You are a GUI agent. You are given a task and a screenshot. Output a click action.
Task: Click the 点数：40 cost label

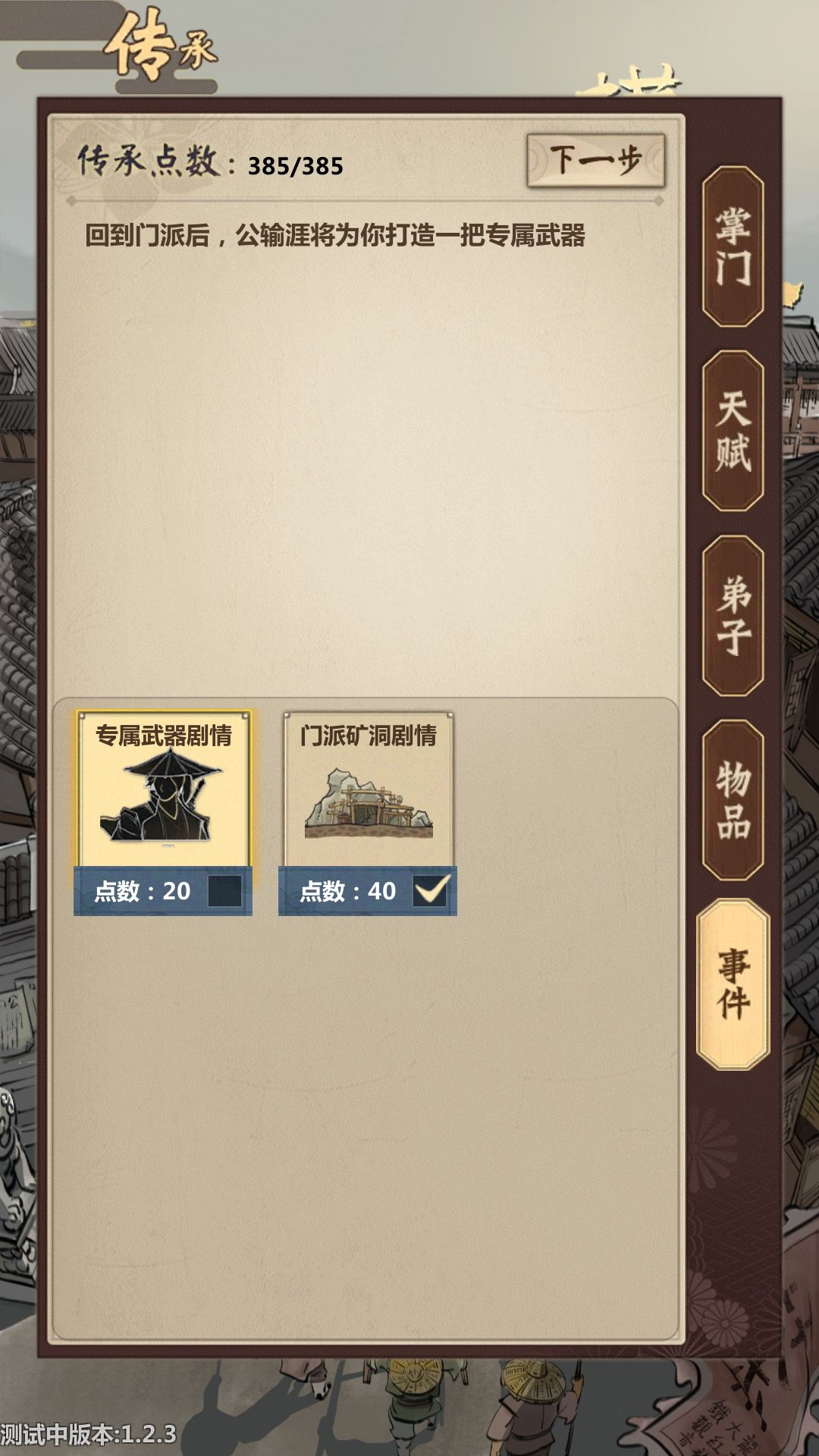(x=347, y=891)
